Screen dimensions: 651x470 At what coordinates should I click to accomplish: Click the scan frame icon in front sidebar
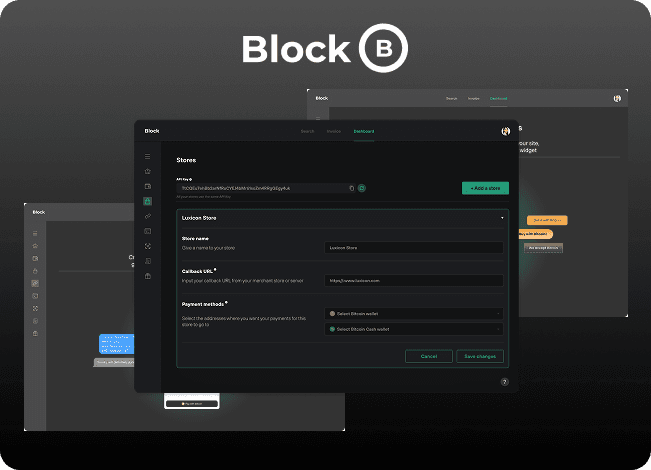(x=147, y=246)
